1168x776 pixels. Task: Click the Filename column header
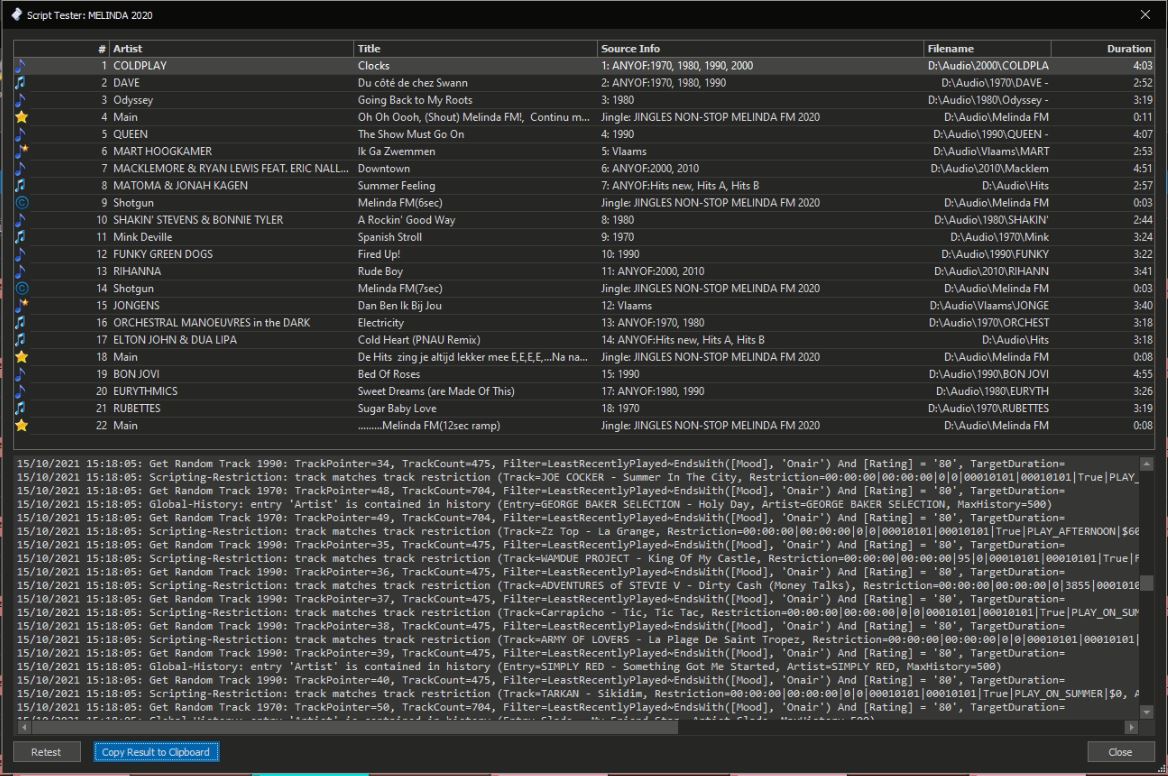[987, 48]
